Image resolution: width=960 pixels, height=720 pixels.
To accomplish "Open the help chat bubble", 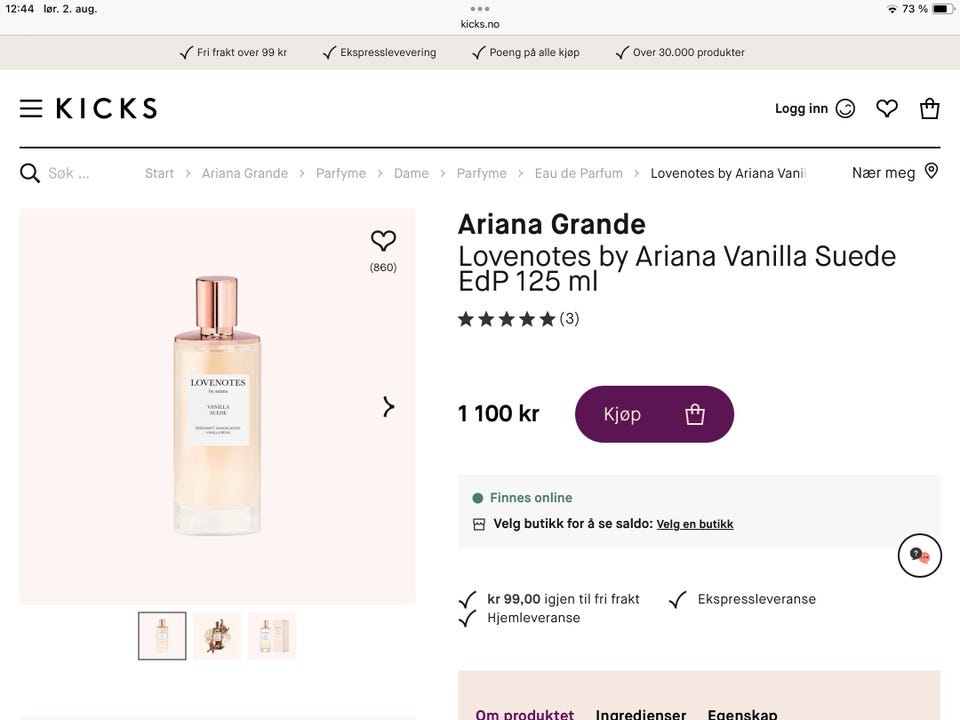I will tap(919, 556).
